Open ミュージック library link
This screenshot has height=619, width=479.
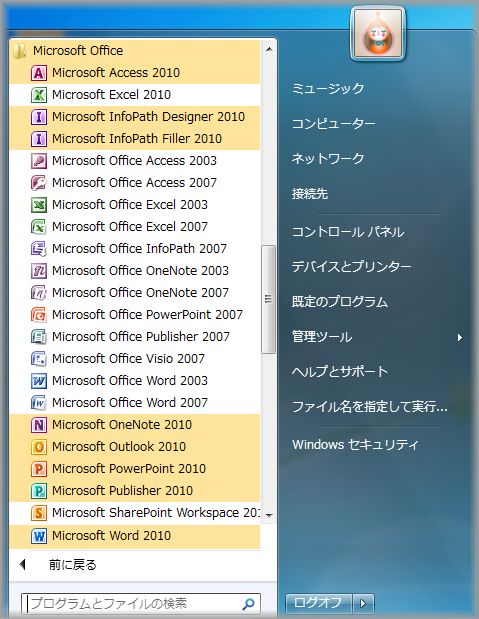pos(327,88)
